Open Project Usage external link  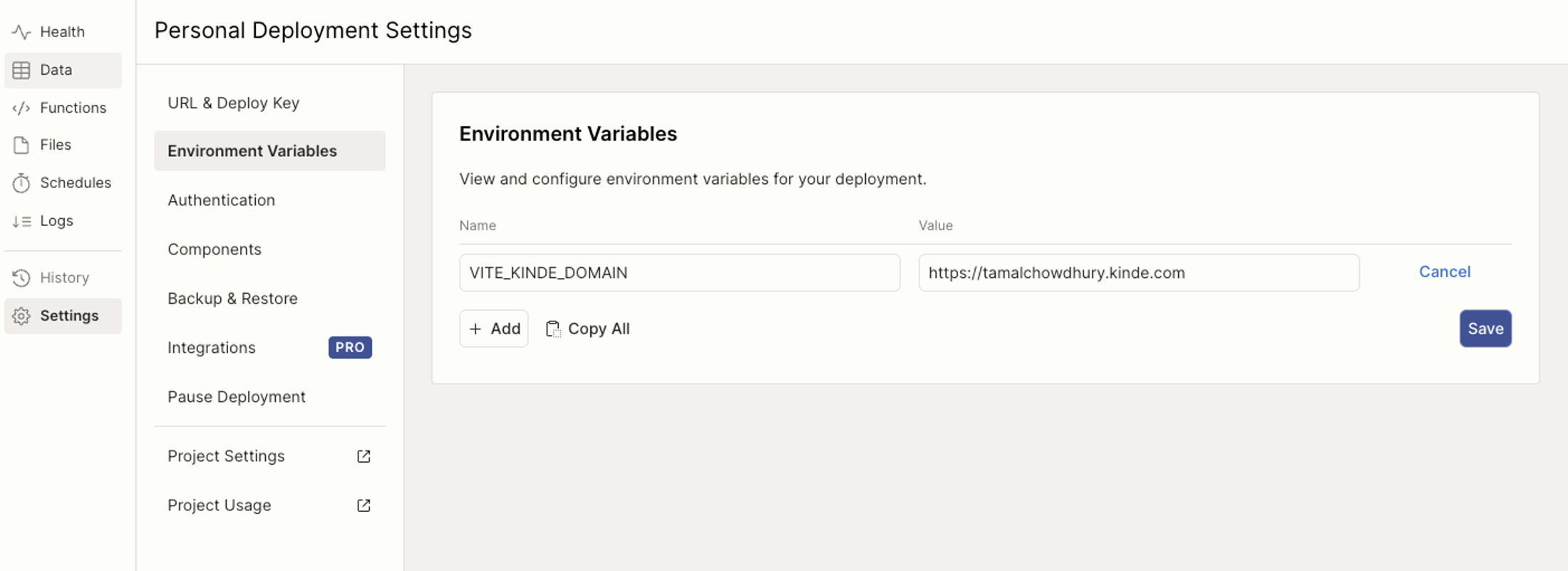pos(269,505)
